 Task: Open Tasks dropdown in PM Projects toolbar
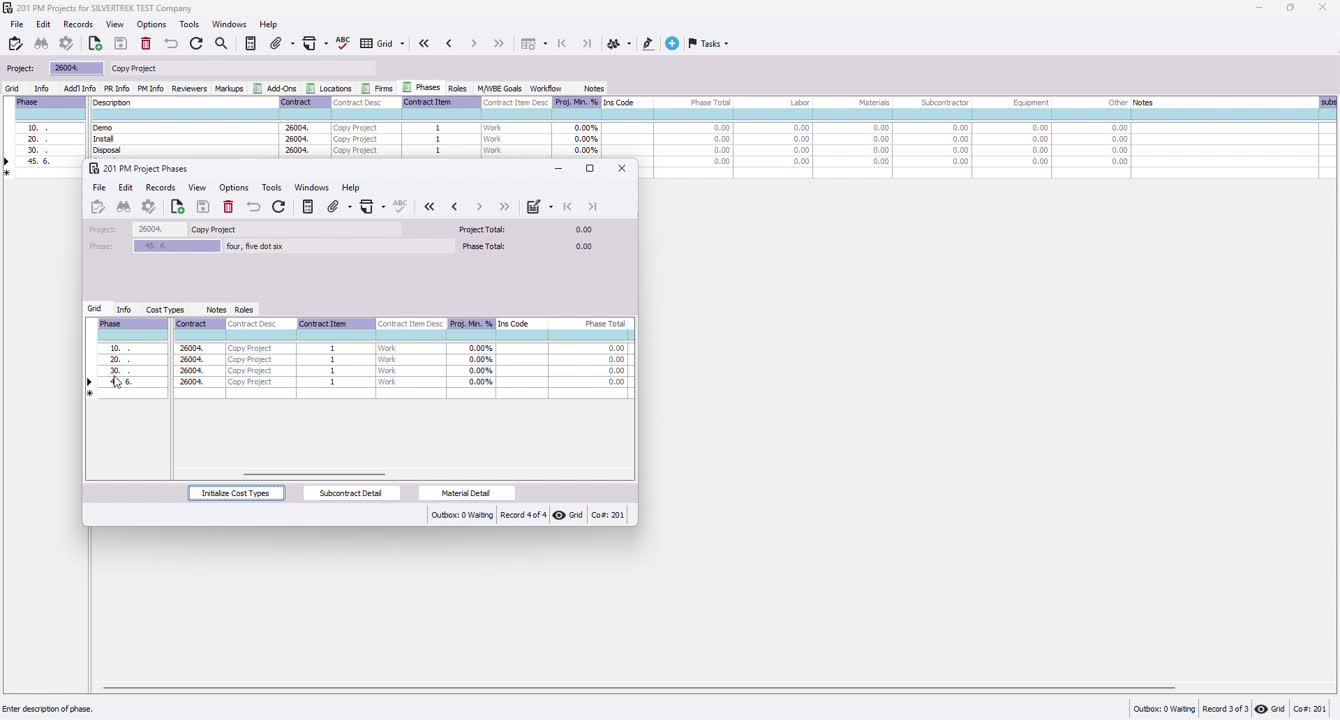[709, 44]
